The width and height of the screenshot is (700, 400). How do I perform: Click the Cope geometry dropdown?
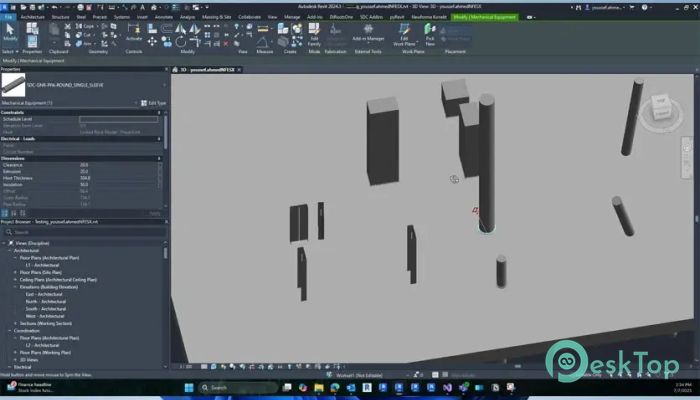click(85, 26)
